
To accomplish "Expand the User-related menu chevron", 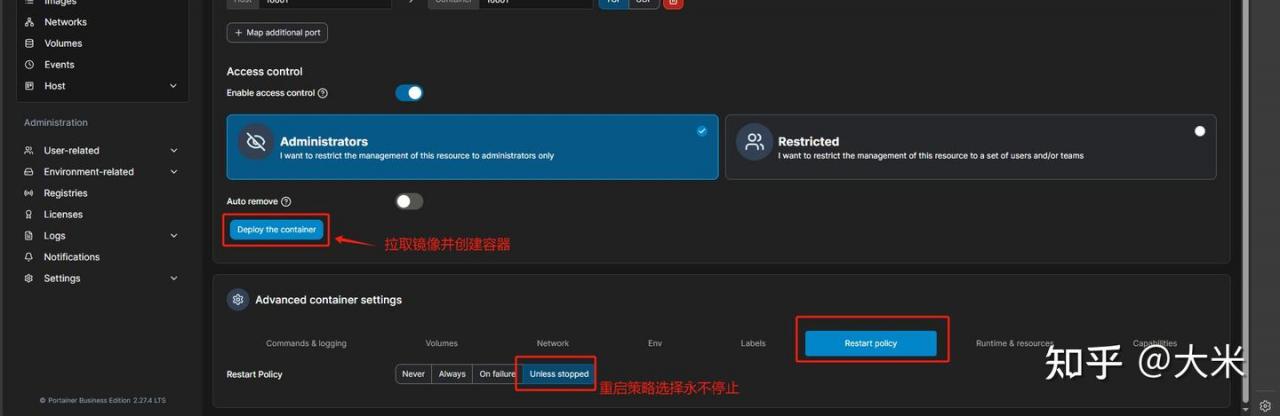I will click(x=173, y=150).
